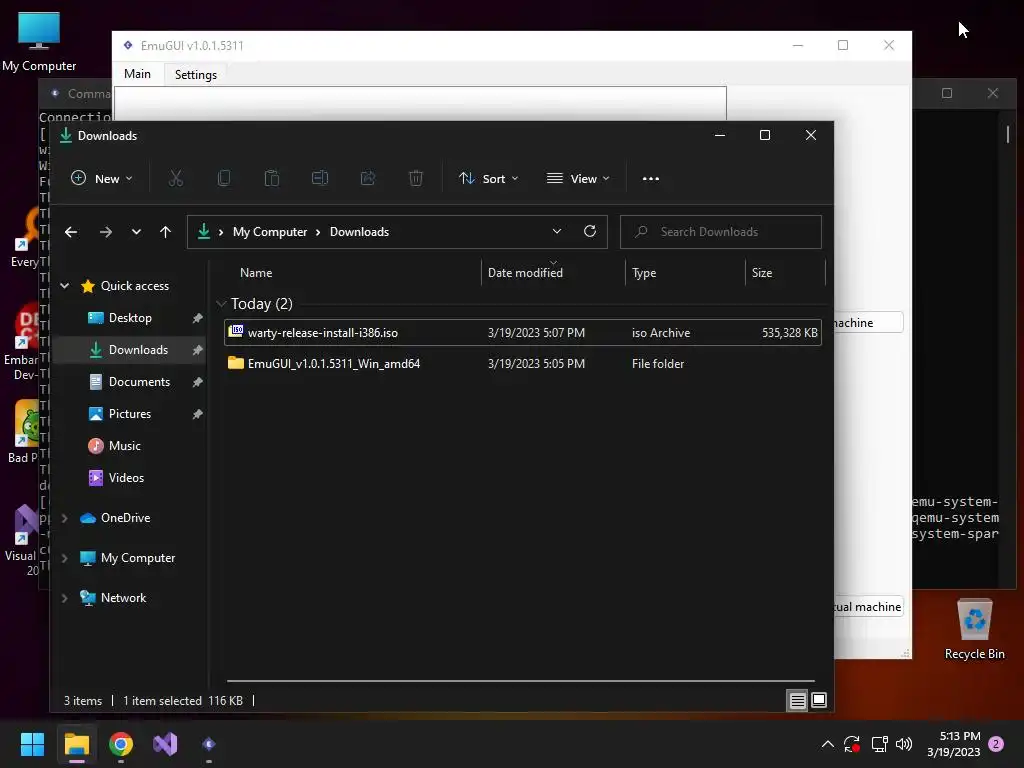Click the Cut icon in Explorer toolbar
The image size is (1024, 768).
click(176, 178)
